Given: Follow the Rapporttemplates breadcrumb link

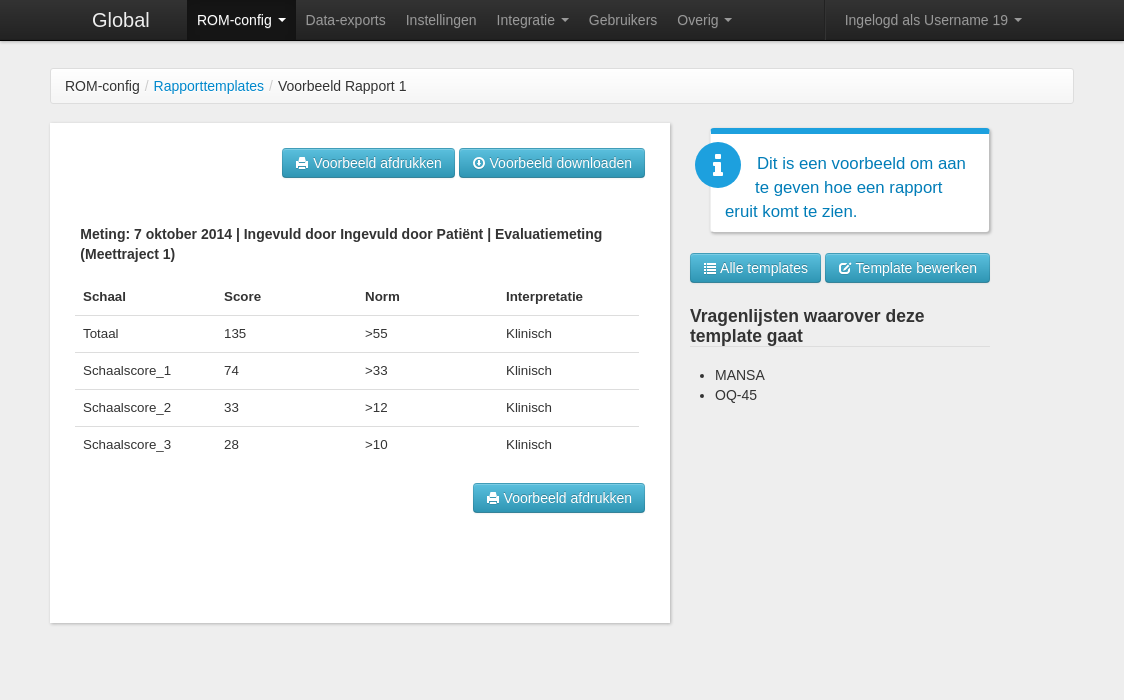Looking at the screenshot, I should click(209, 86).
